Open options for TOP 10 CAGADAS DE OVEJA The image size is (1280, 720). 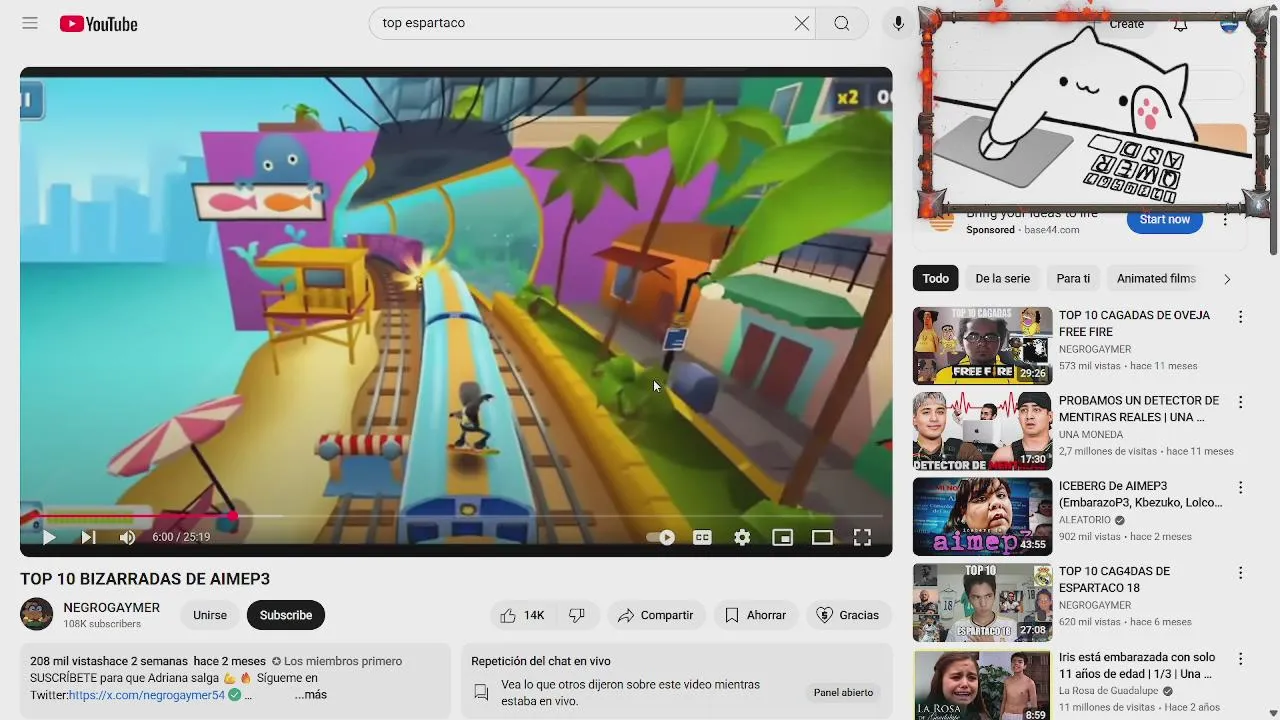1240,317
